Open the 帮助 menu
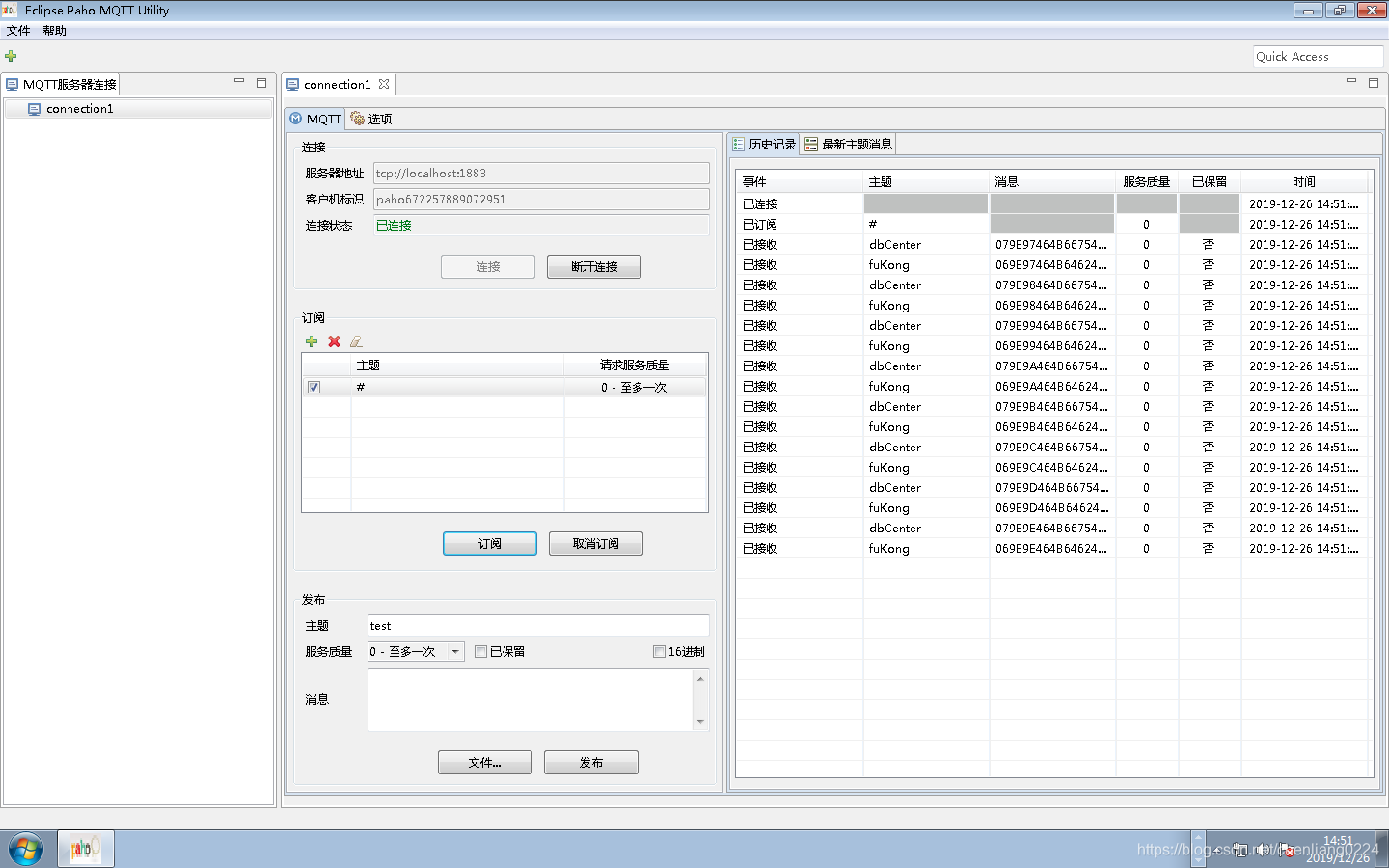The width and height of the screenshot is (1389, 868). tap(54, 31)
